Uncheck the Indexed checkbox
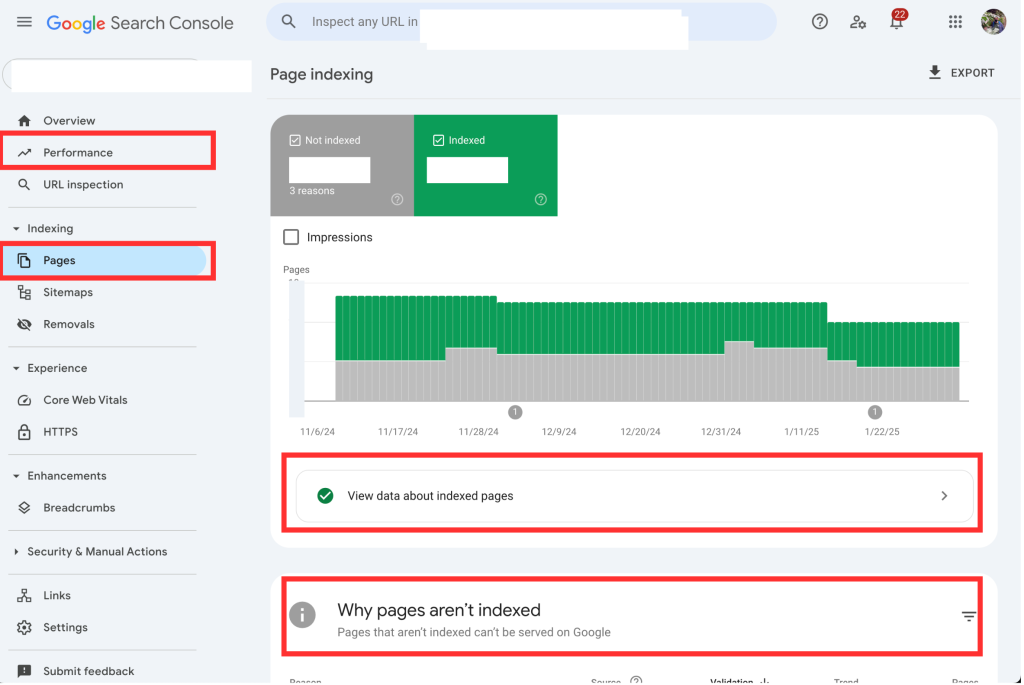This screenshot has height=685, width=1024. [x=439, y=141]
